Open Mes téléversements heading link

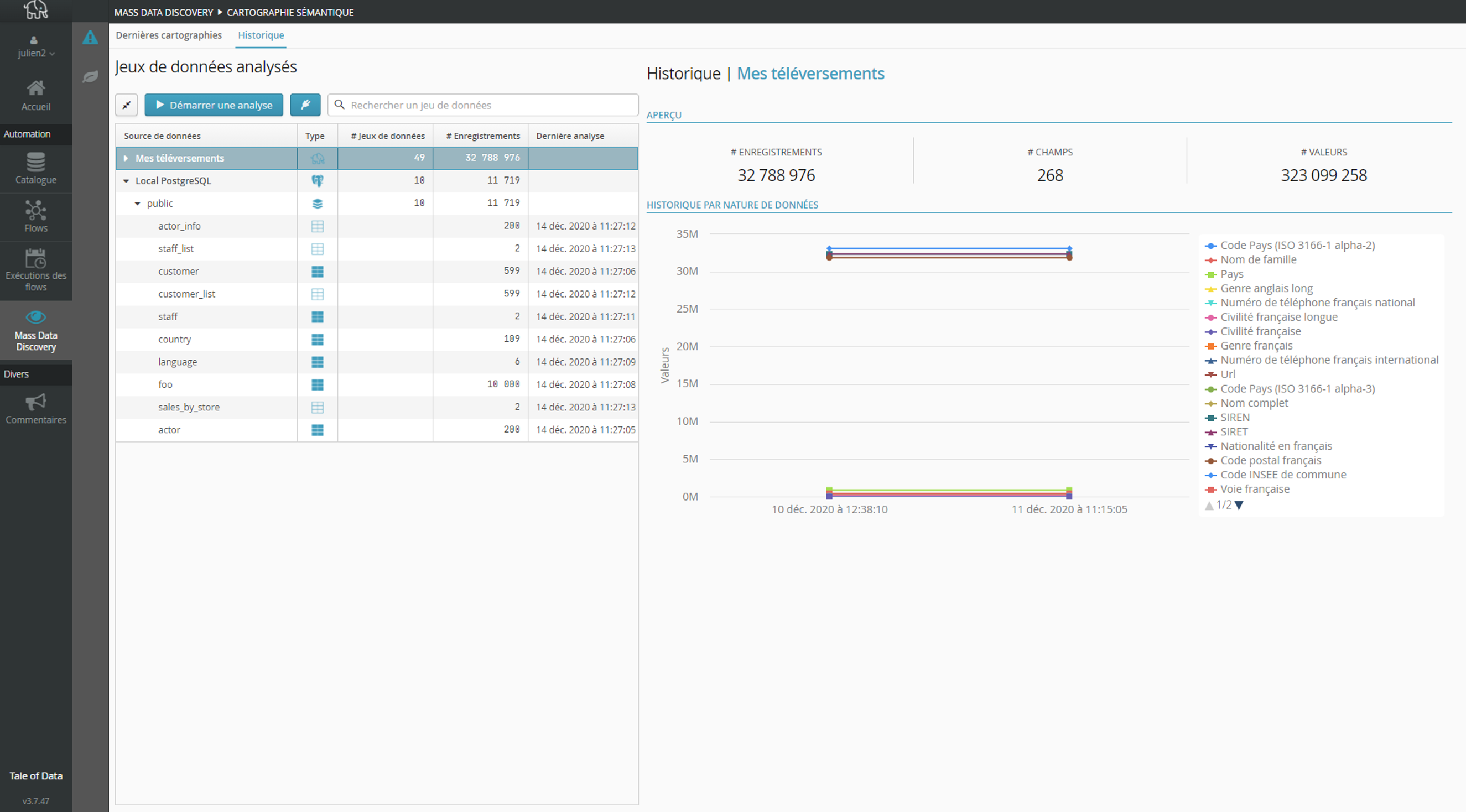(810, 74)
